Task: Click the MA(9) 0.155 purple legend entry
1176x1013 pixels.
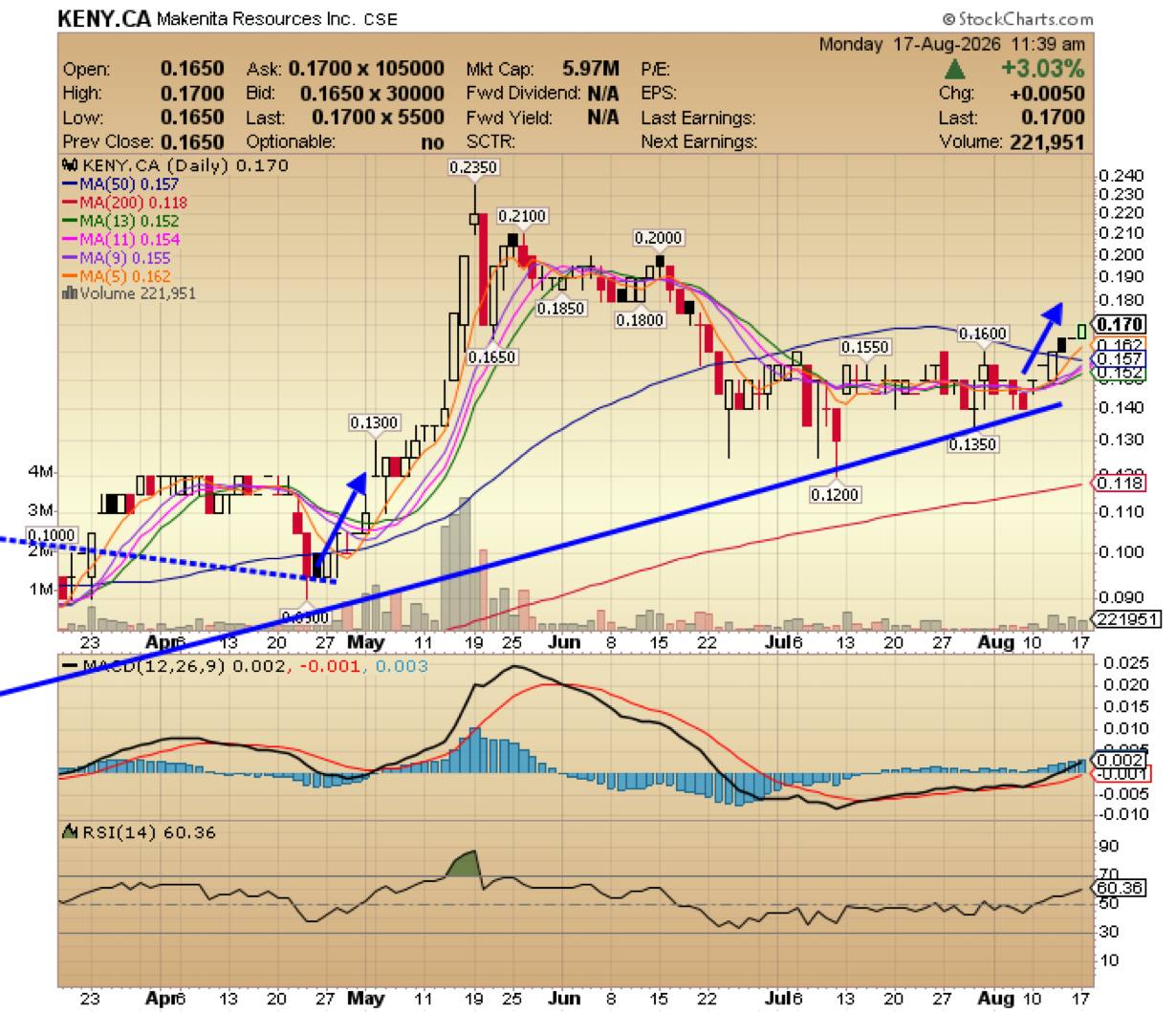Action: click(x=116, y=258)
